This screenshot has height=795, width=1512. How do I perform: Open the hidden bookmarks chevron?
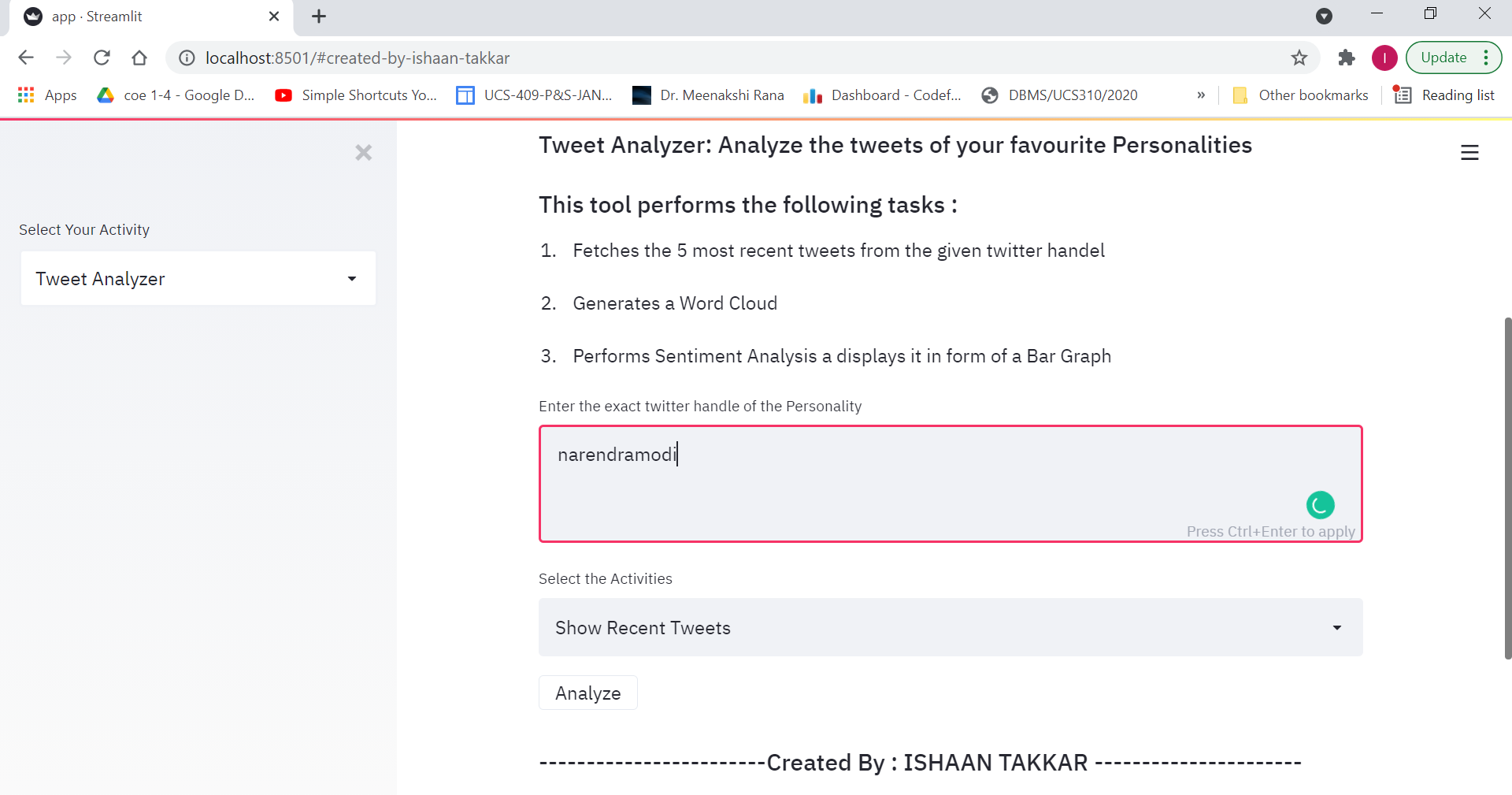tap(1200, 95)
